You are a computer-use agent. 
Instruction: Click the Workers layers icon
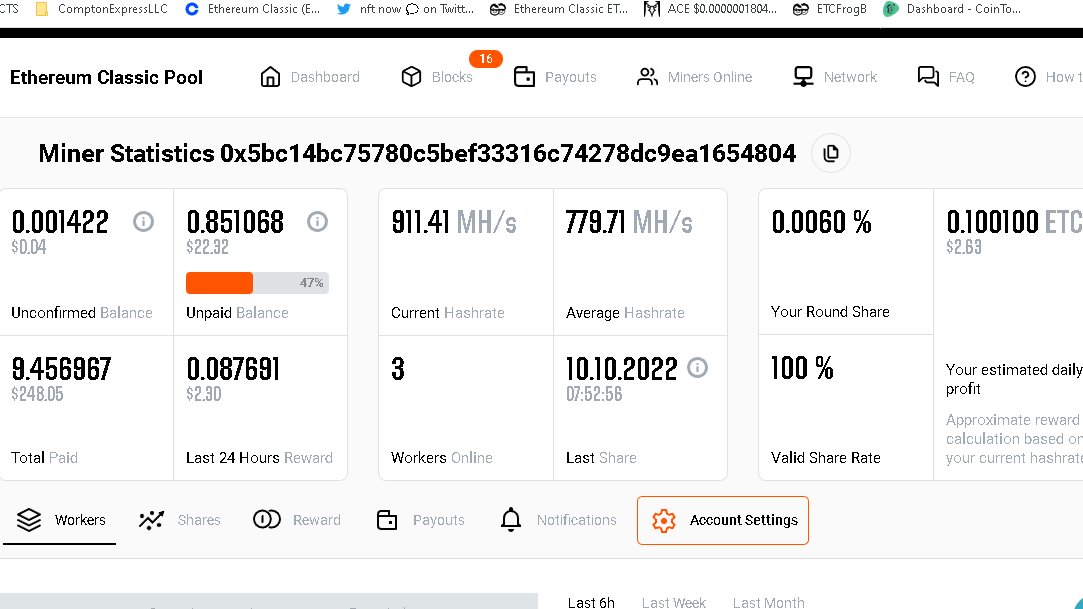click(x=29, y=520)
